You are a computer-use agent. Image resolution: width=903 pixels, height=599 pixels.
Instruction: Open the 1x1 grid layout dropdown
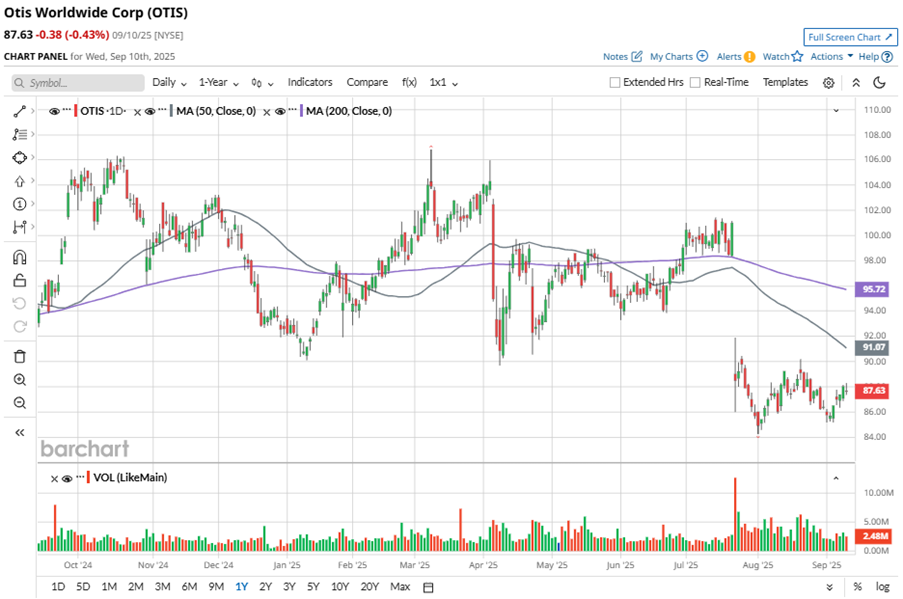[x=443, y=82]
